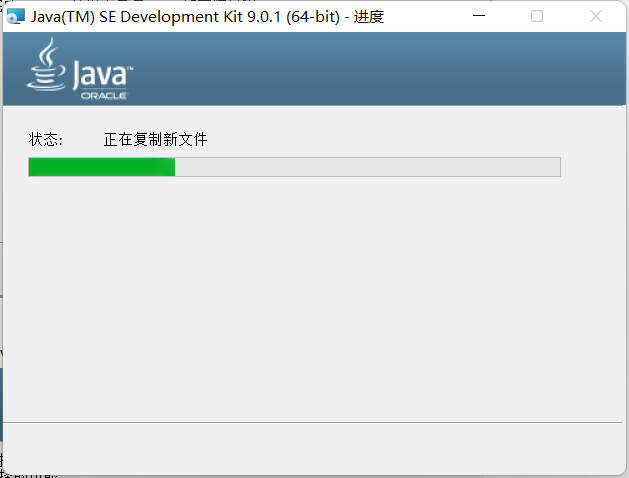Close the Java SE Development Kit installer
The width and height of the screenshot is (629, 478).
(x=596, y=16)
